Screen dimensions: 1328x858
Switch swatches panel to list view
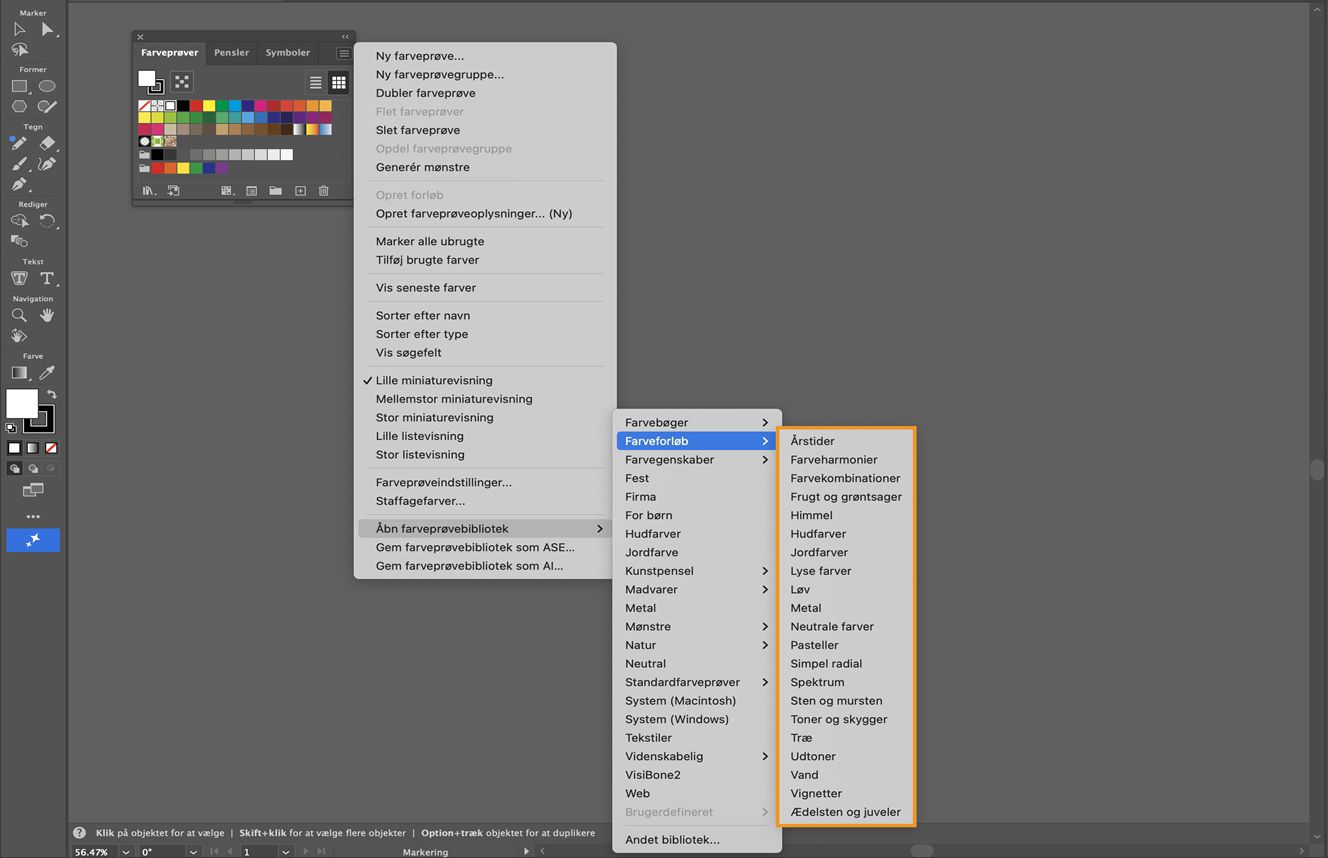tap(316, 83)
